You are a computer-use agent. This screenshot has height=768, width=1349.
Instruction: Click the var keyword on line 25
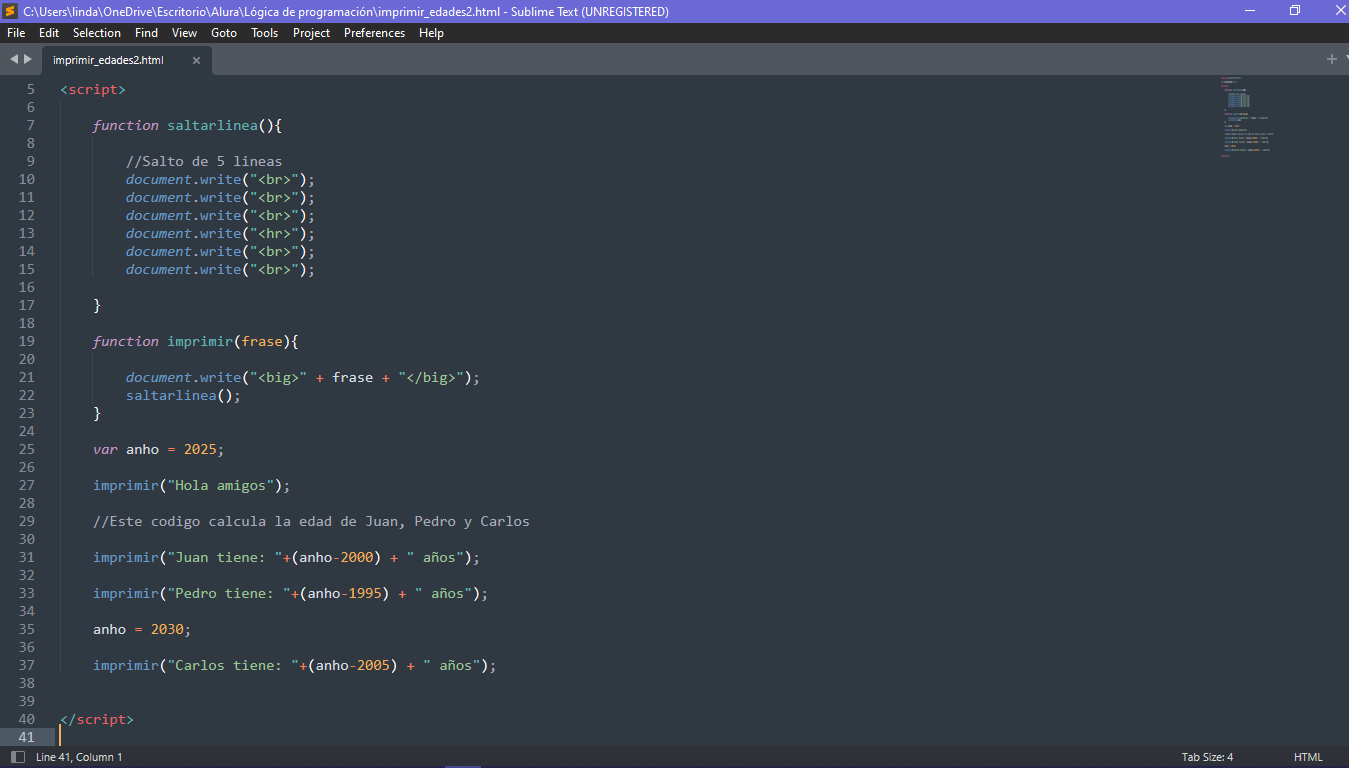(105, 449)
